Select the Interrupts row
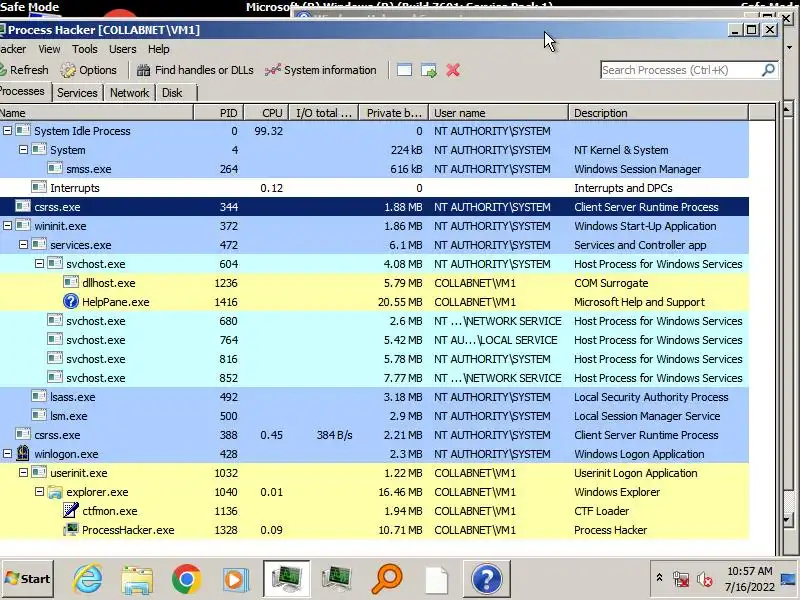The width and height of the screenshot is (800, 600). (x=374, y=188)
